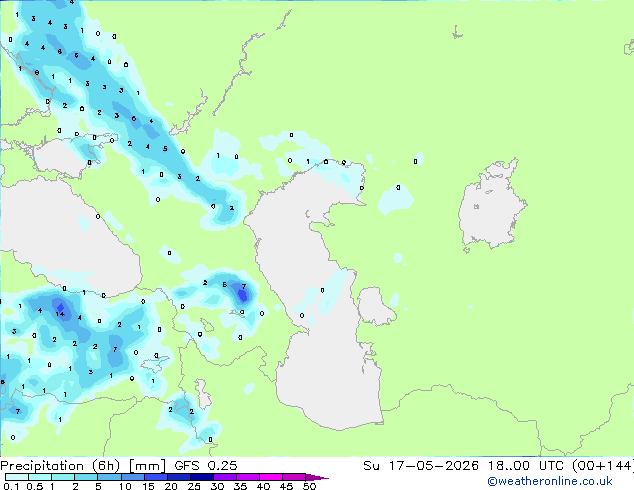This screenshot has width=634, height=490.
Task: Click the legend scale label "15"
Action: [x=148, y=486]
